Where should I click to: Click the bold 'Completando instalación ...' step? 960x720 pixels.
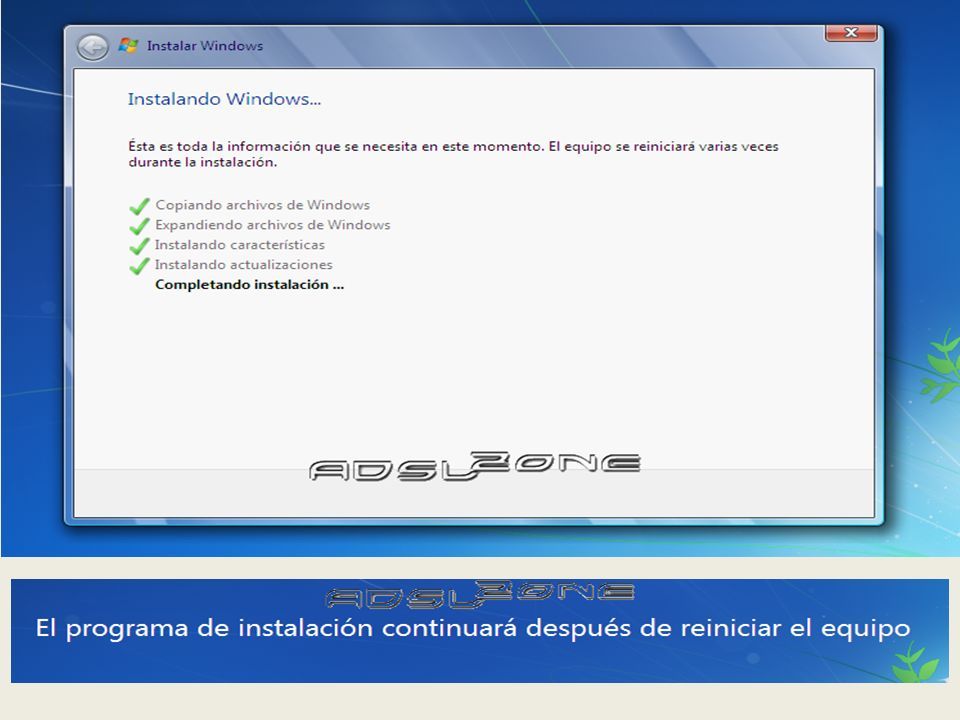(x=249, y=285)
